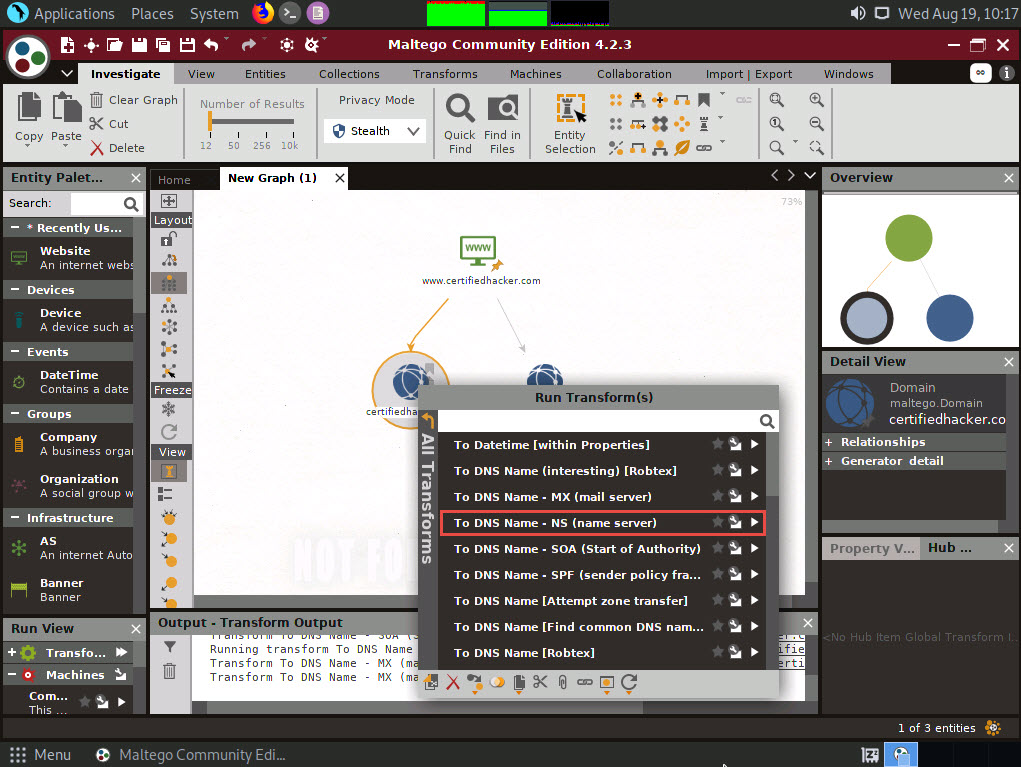
Task: Expand Transforms in Run View
Action: click(12, 652)
